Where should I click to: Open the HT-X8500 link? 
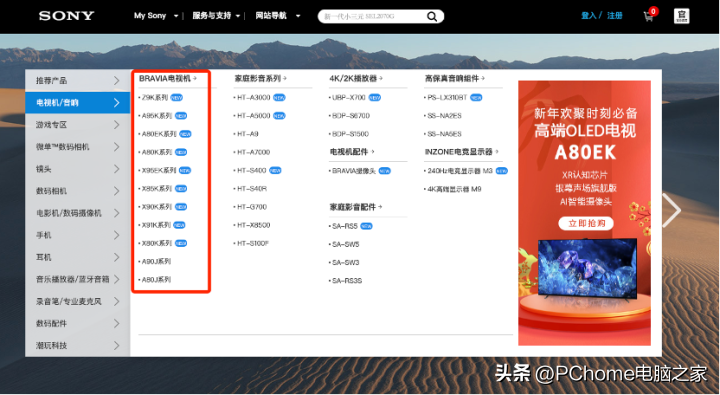(253, 225)
